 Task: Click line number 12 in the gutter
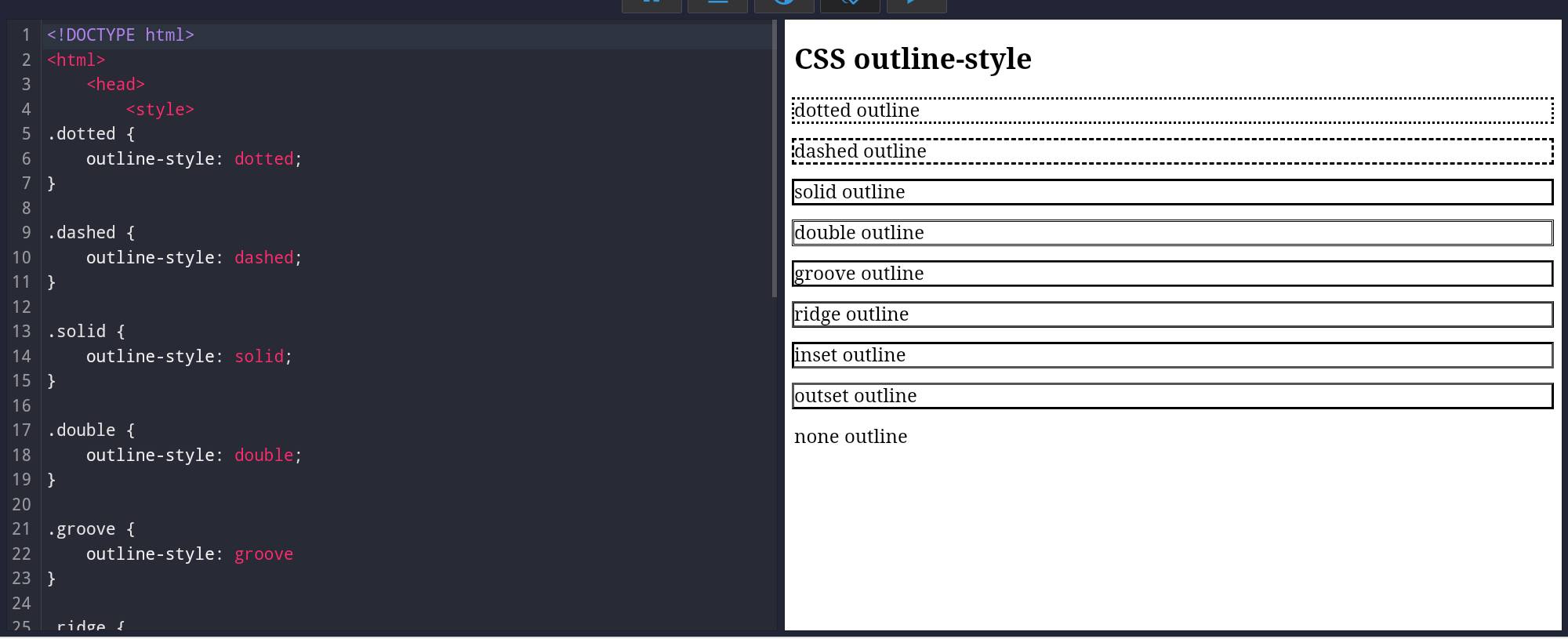21,307
